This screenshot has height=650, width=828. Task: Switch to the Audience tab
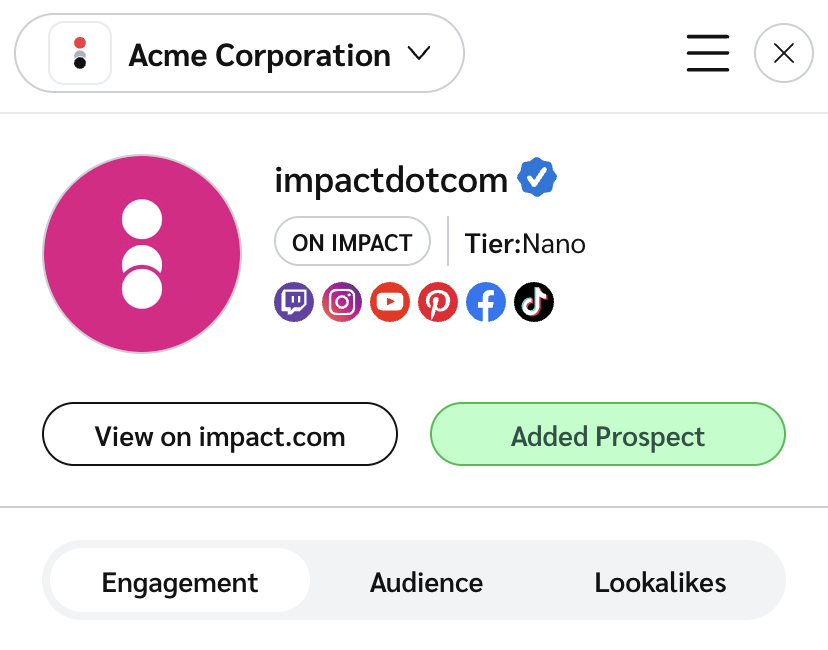coord(426,583)
